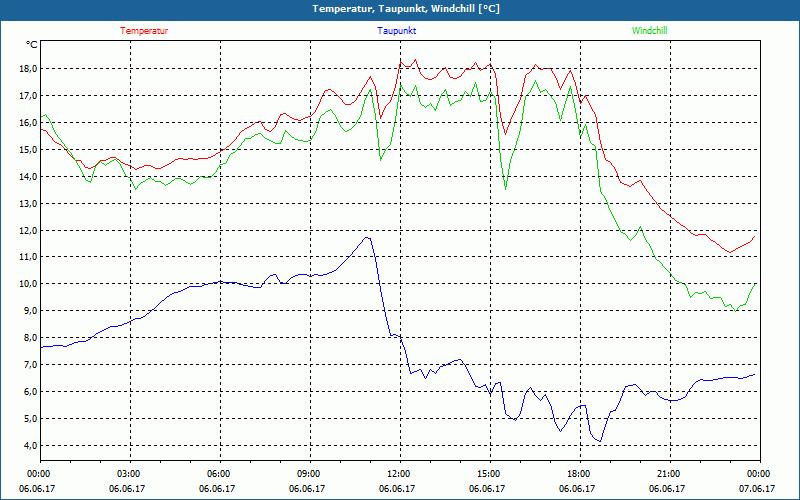The image size is (800, 500).
Task: Click the 8,0 y-axis value
Action: click(x=31, y=338)
